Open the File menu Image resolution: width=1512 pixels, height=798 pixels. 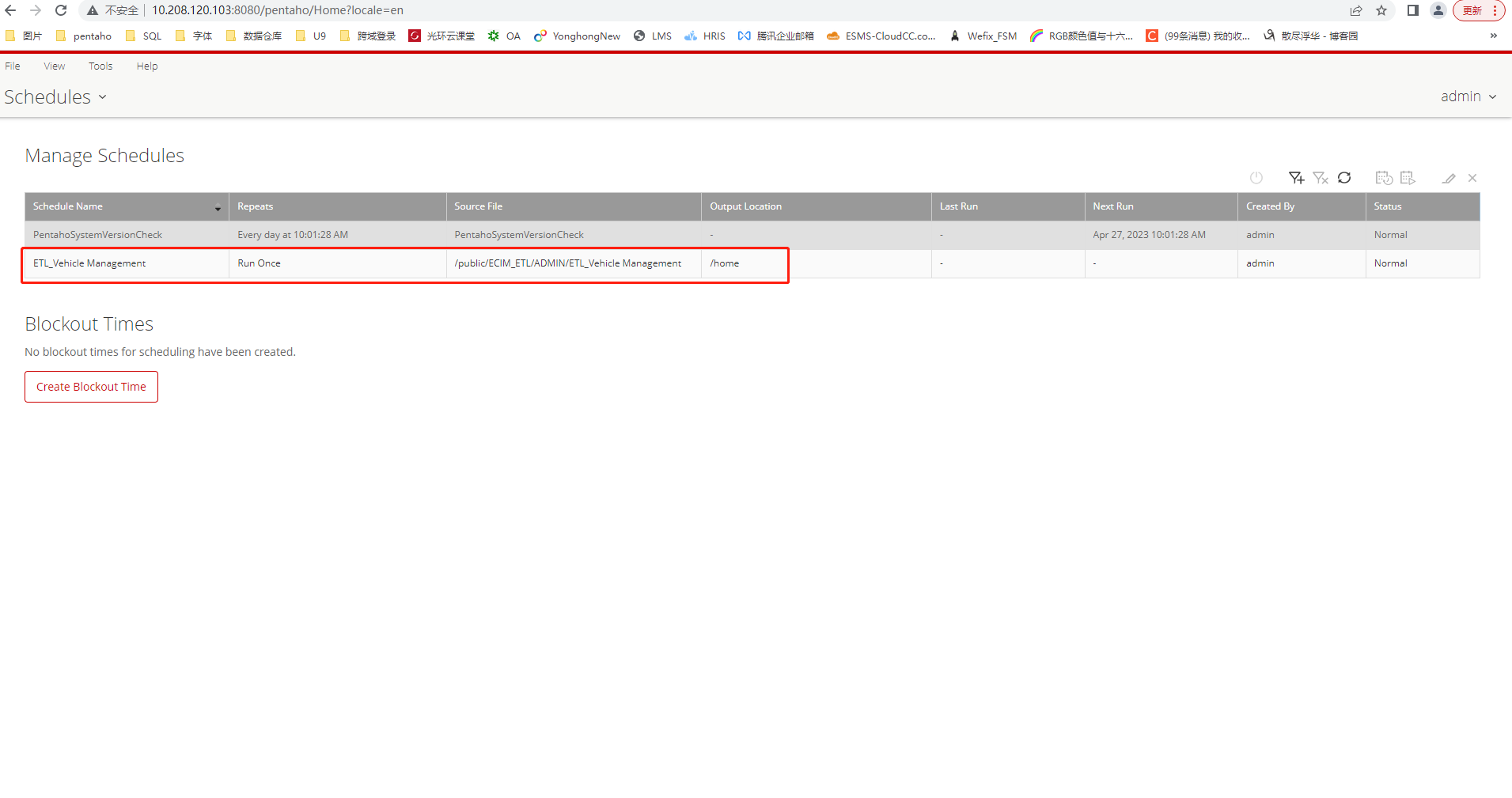pos(13,66)
